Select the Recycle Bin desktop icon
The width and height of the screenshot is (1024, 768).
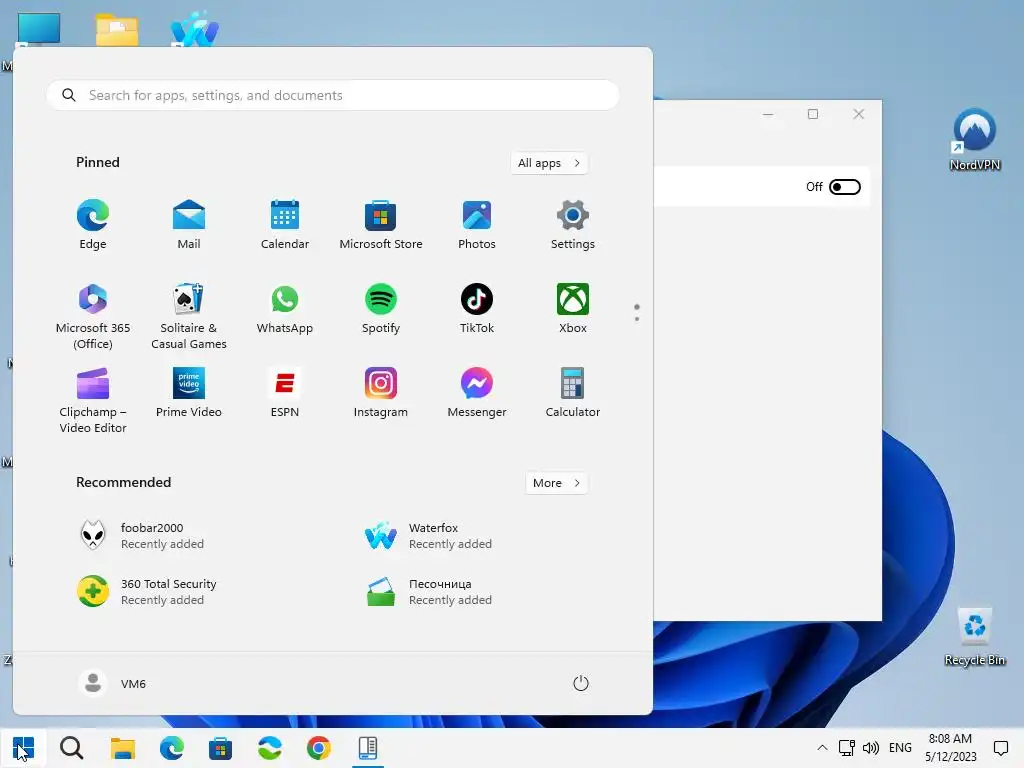974,636
